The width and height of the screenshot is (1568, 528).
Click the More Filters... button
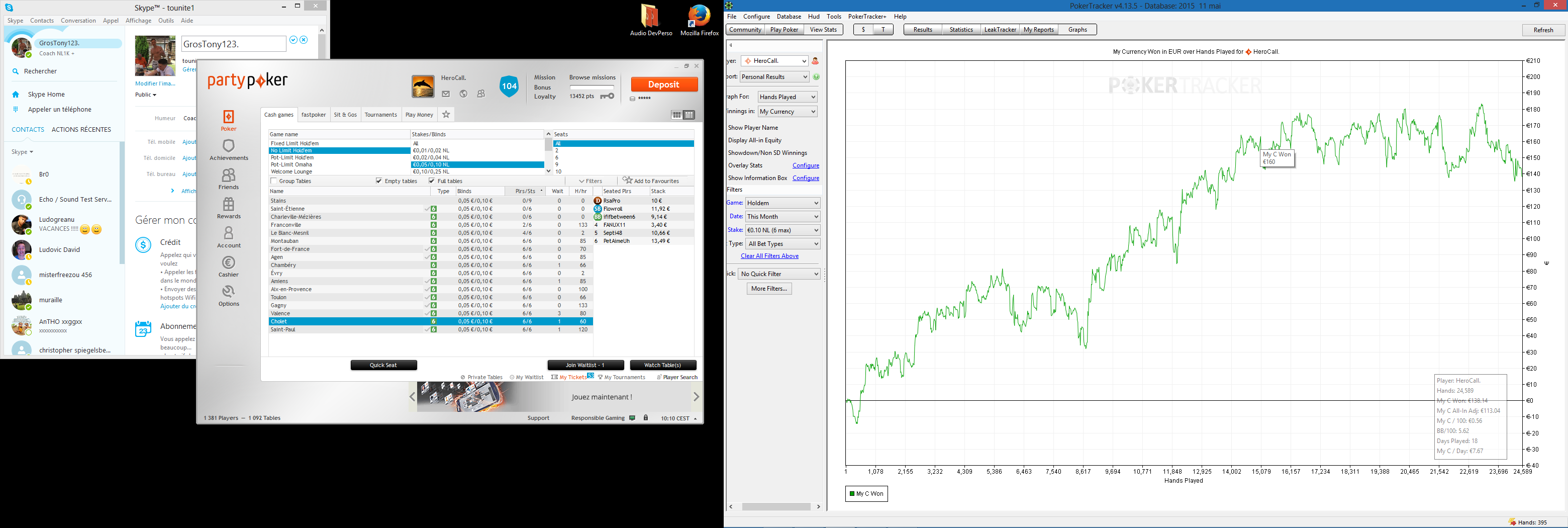769,289
